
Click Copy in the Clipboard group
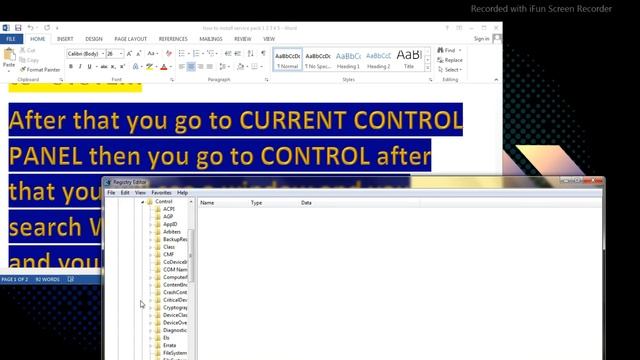[x=29, y=60]
